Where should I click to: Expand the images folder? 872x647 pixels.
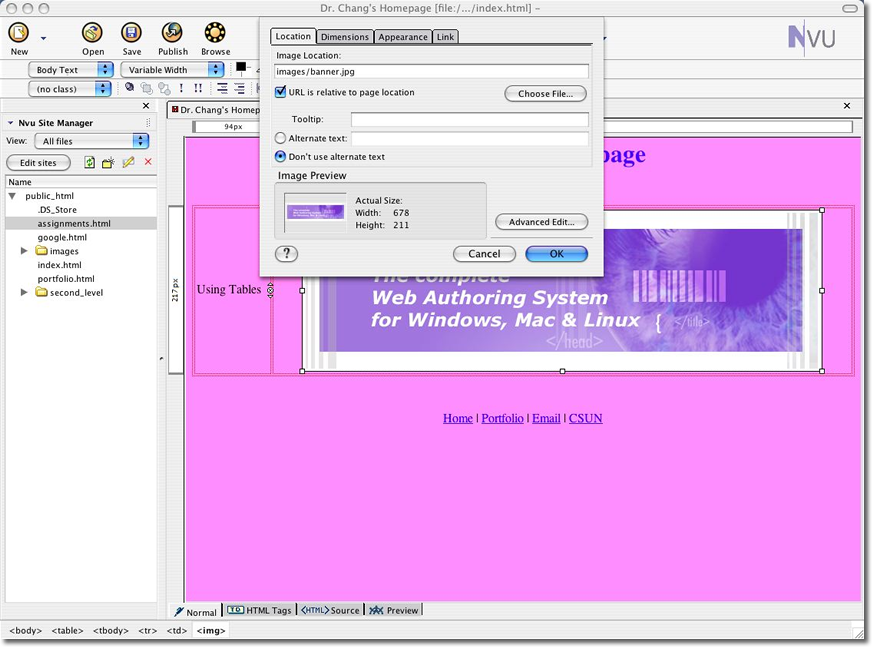24,251
